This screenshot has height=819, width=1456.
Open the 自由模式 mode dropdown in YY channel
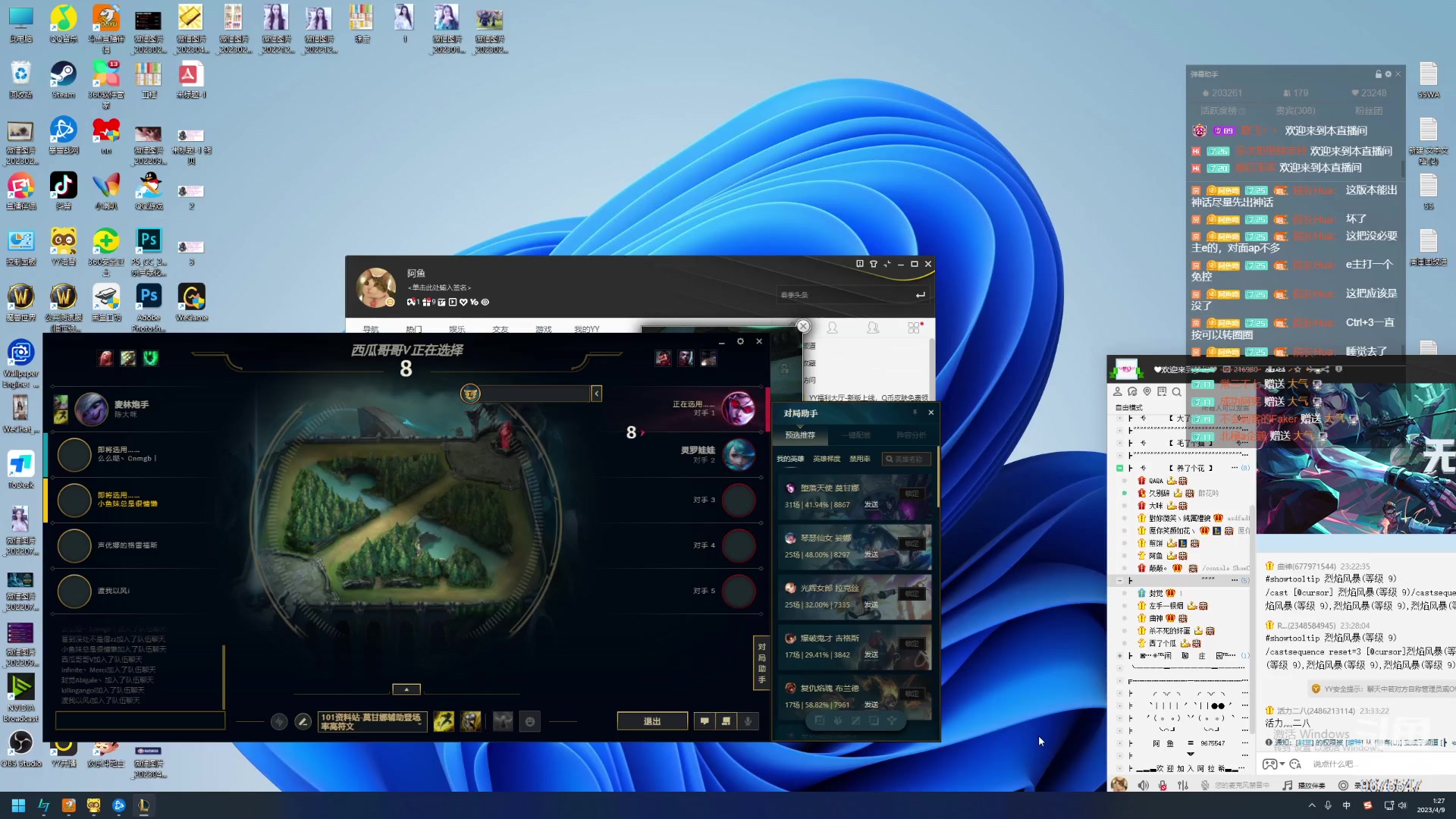point(1130,407)
